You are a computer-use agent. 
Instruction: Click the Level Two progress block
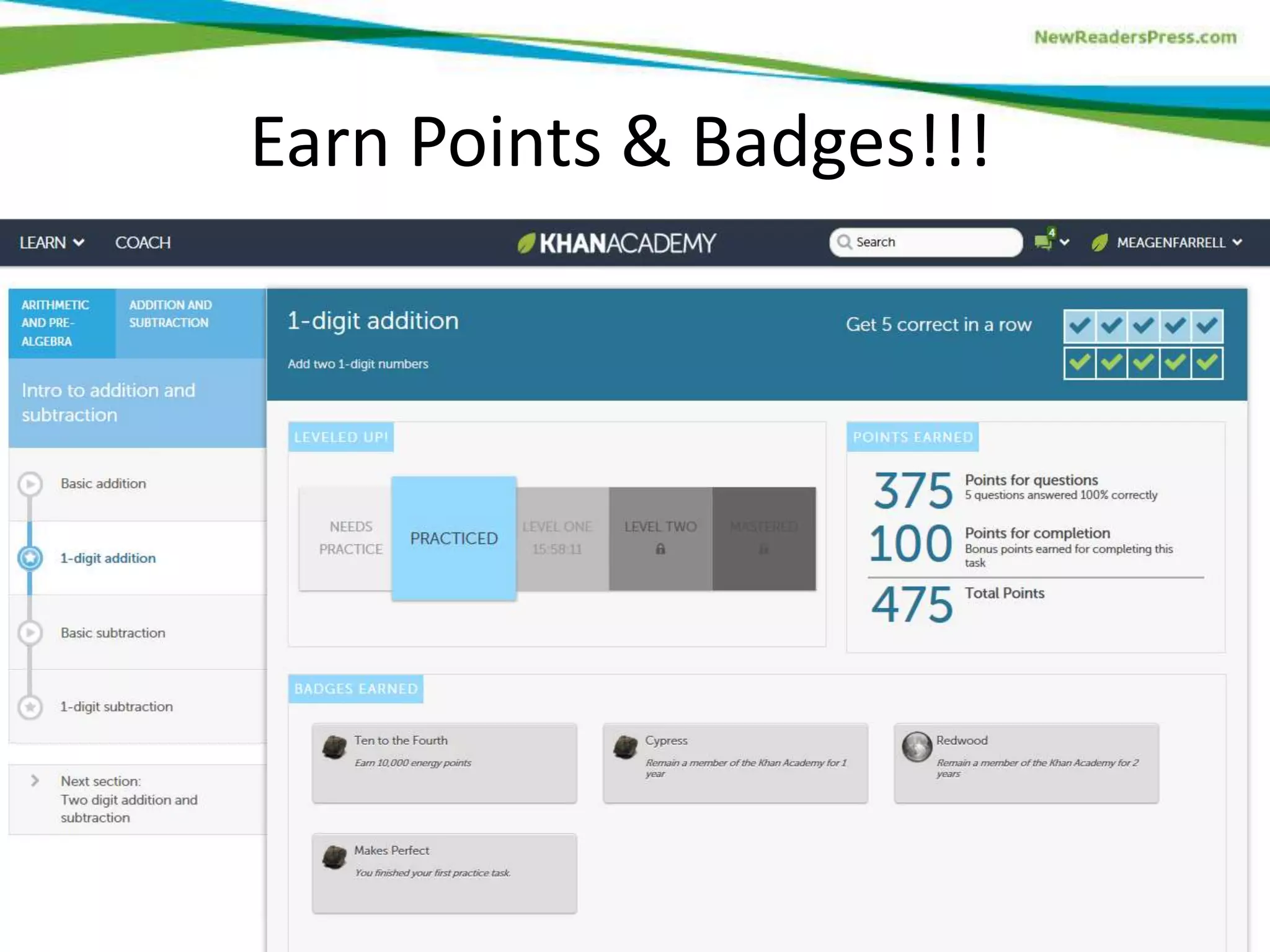(660, 538)
